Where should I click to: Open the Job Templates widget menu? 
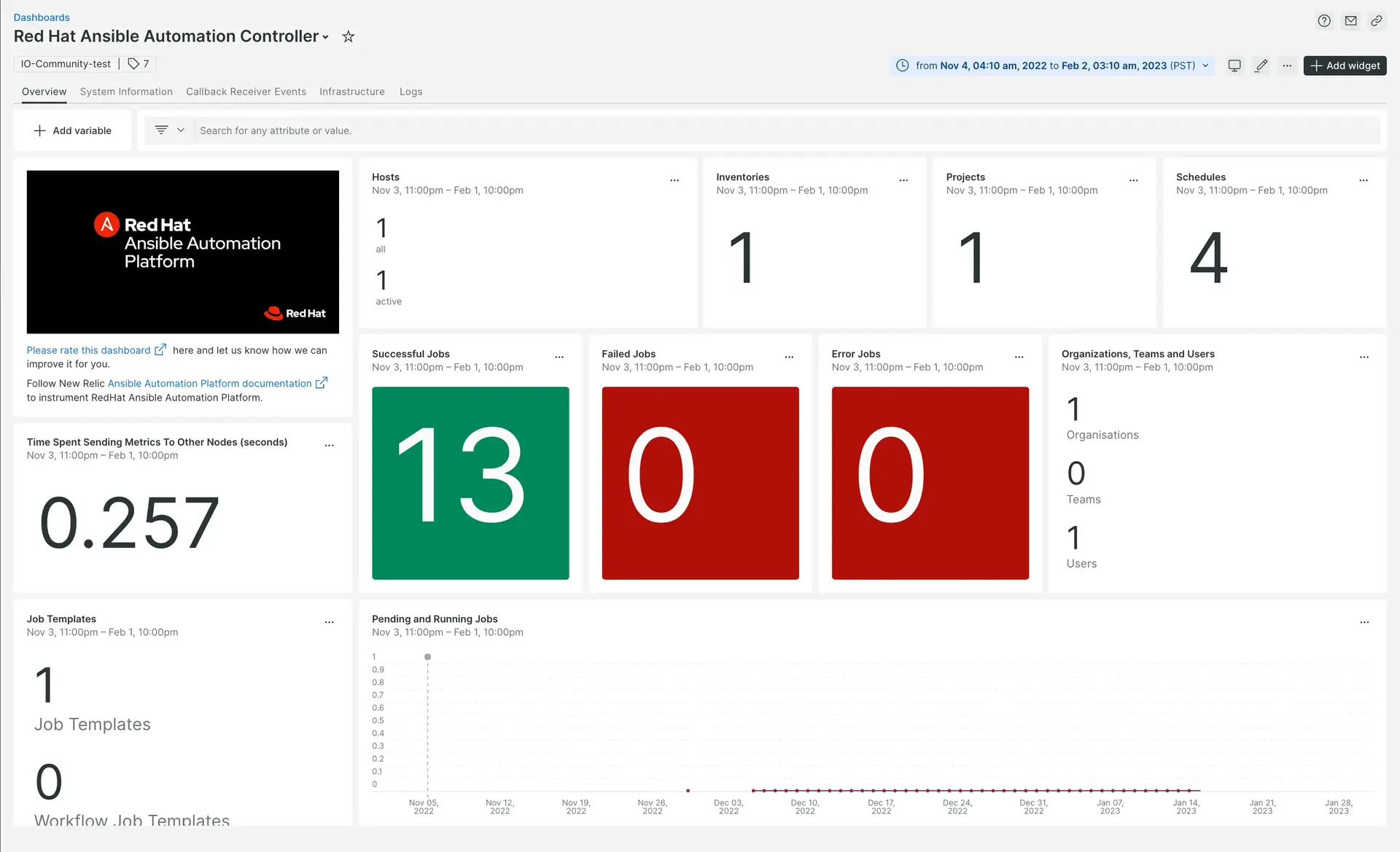click(330, 620)
